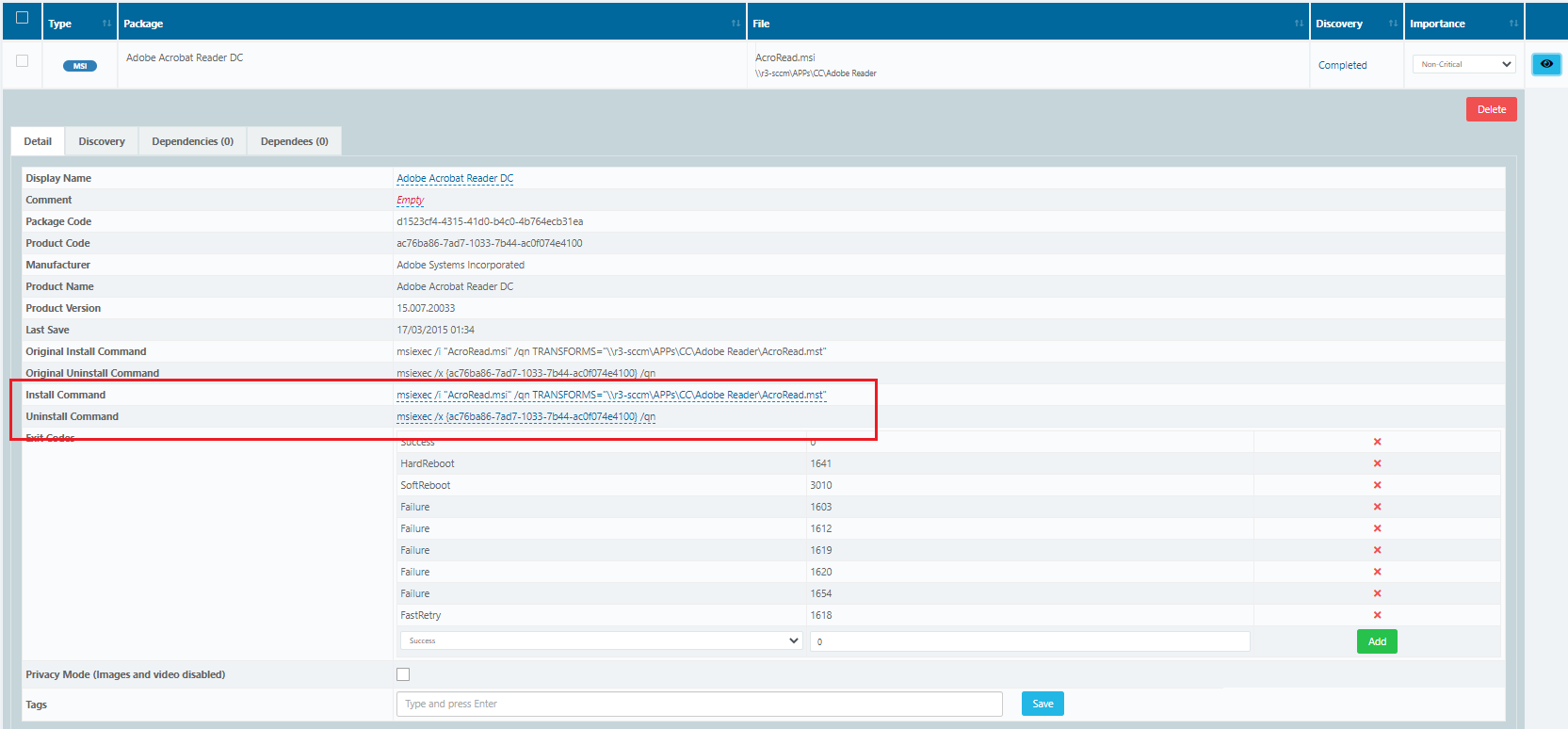Screen dimensions: 1568x729
Task: Edit the Install Command msiexec /i link
Action: tap(611, 395)
